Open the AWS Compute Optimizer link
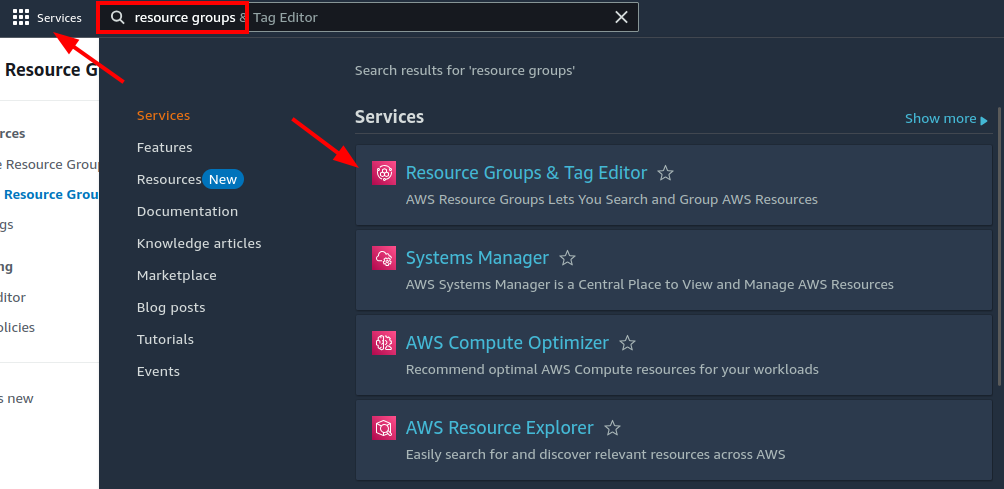Viewport: 1004px width, 489px height. coord(507,343)
